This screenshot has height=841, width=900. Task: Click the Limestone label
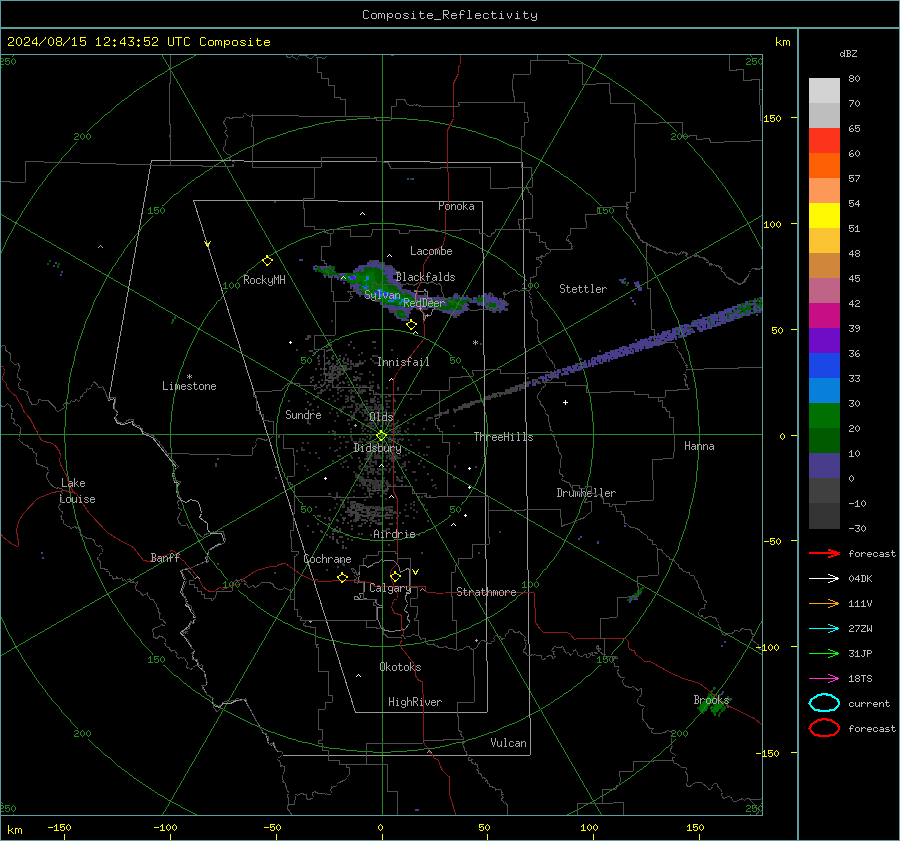[x=189, y=386]
